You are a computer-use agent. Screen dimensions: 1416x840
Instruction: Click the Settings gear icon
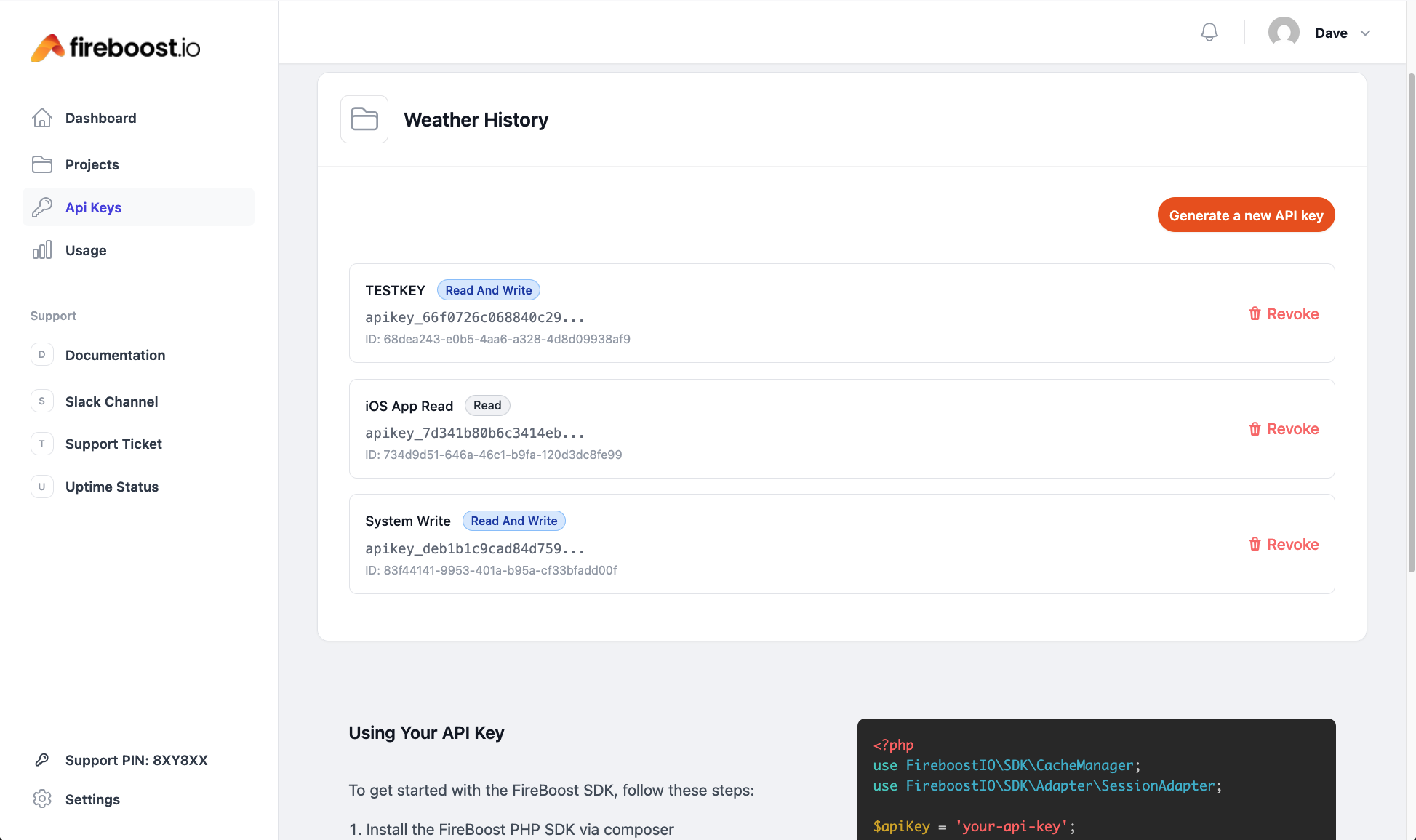coord(42,799)
